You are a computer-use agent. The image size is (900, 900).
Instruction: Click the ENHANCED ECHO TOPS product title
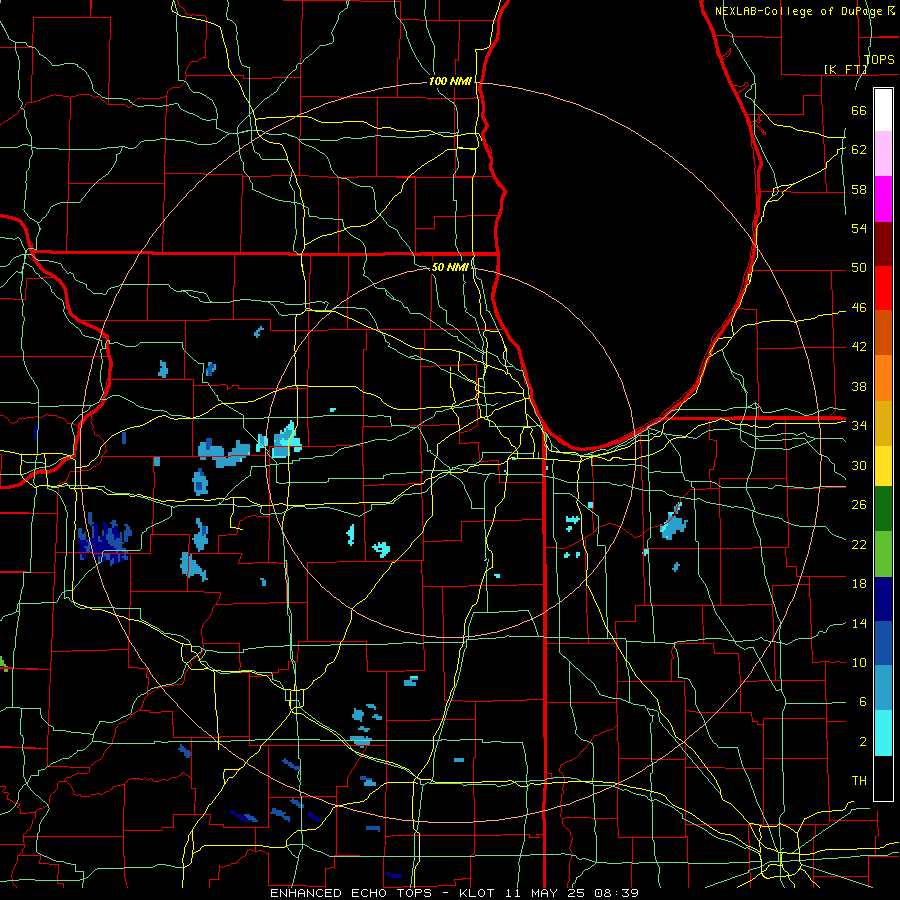click(351, 893)
